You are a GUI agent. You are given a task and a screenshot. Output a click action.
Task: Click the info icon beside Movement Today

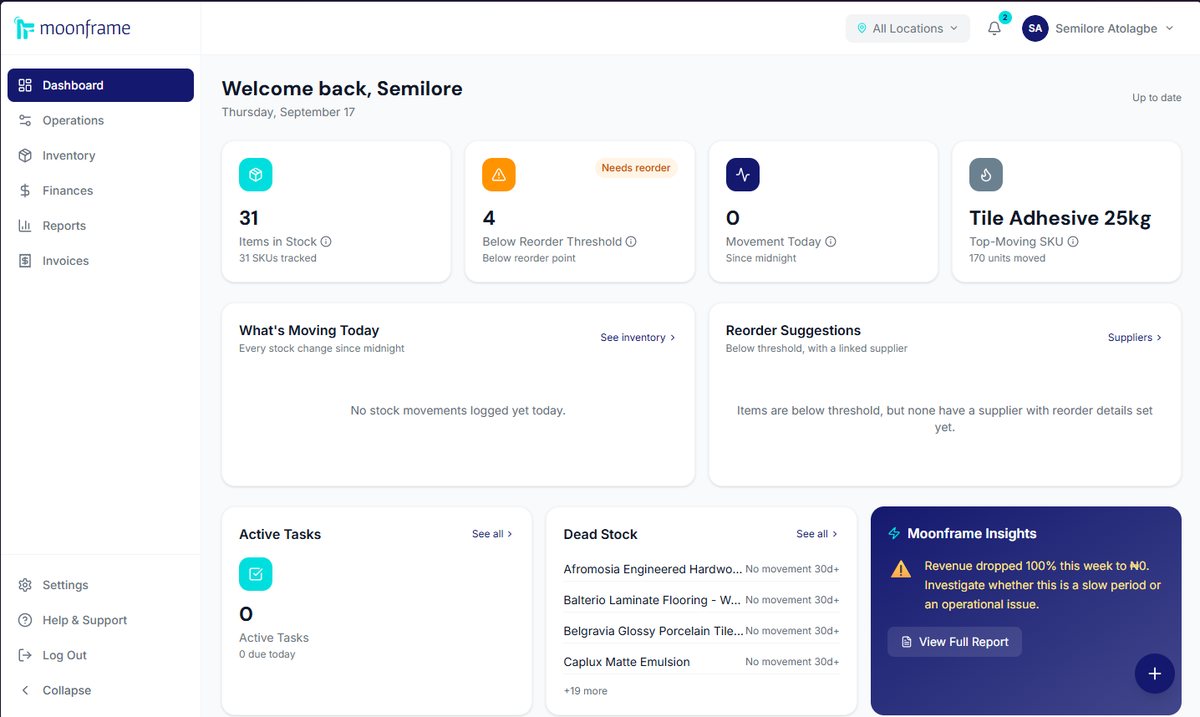(x=831, y=242)
